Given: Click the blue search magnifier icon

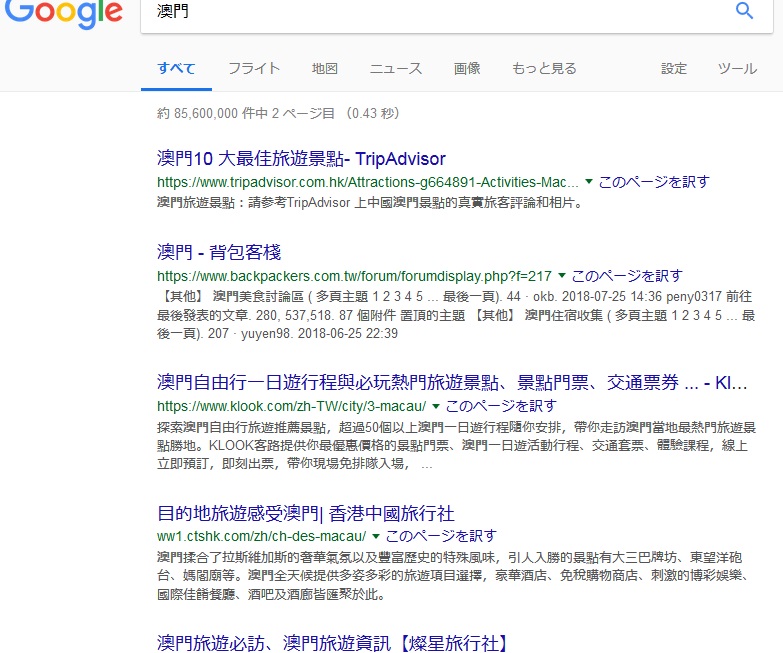Looking at the screenshot, I should [x=744, y=11].
